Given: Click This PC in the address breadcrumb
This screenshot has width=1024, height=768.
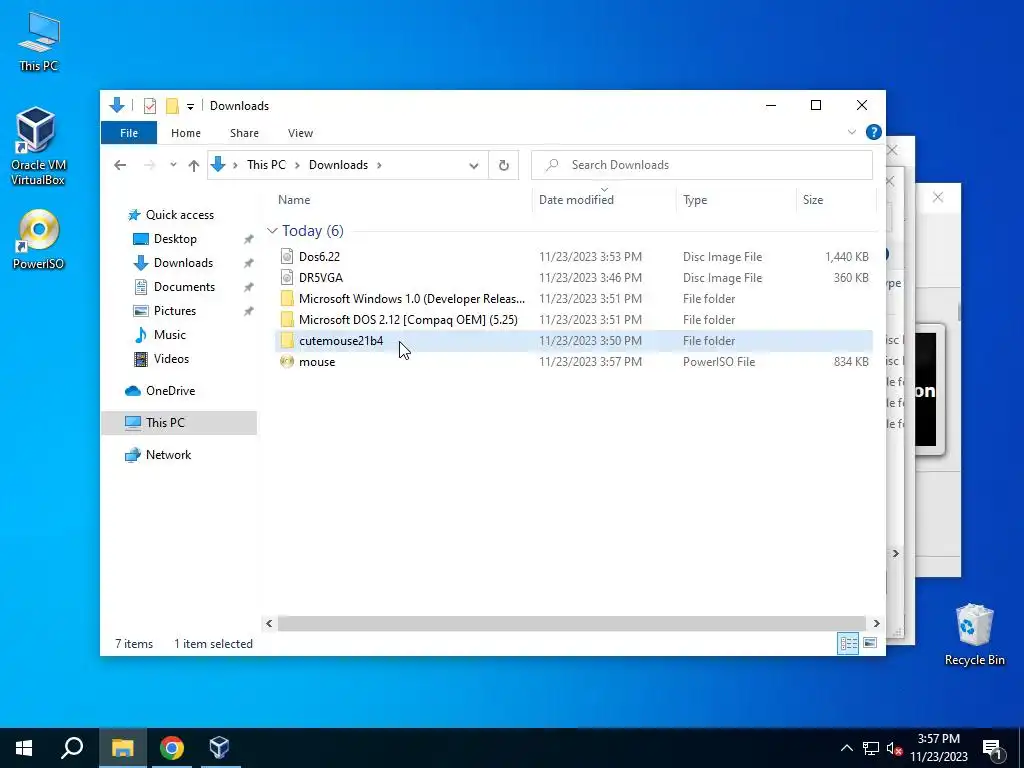Looking at the screenshot, I should (266, 165).
